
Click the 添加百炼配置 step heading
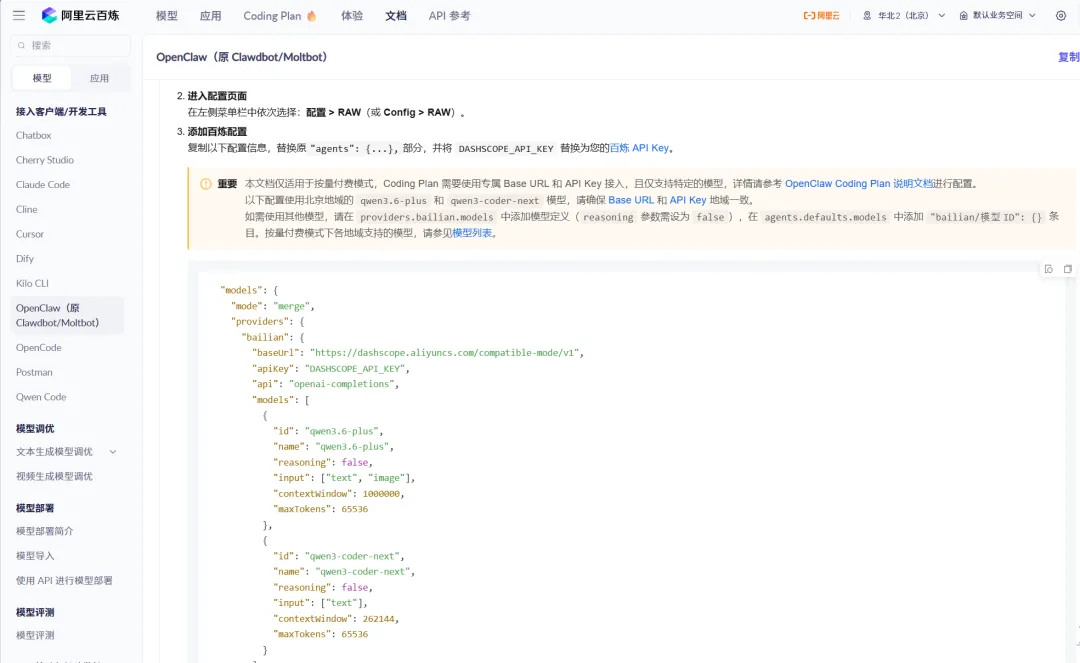[217, 132]
